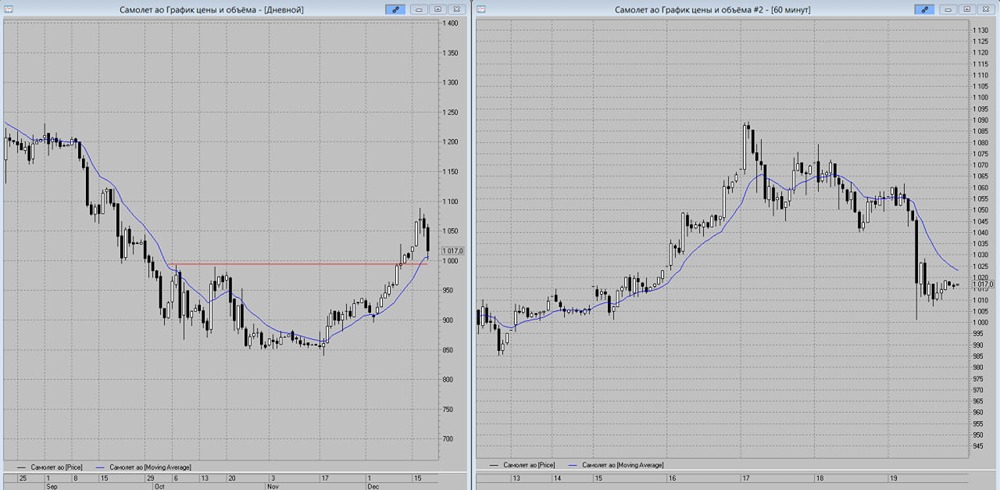
Task: Click the title 'Самолет ао График цены и объёма #2 - [60 минут]'
Action: point(712,10)
